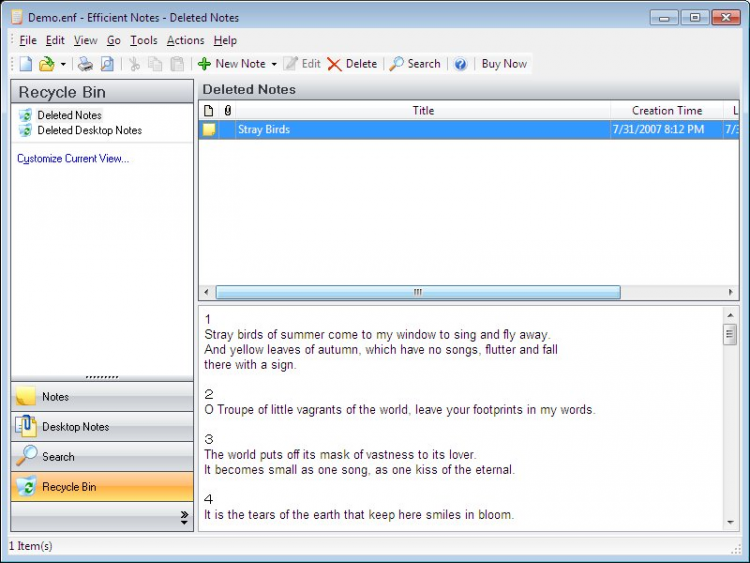Click the Print Preview icon
This screenshot has height=563, width=750.
(107, 64)
